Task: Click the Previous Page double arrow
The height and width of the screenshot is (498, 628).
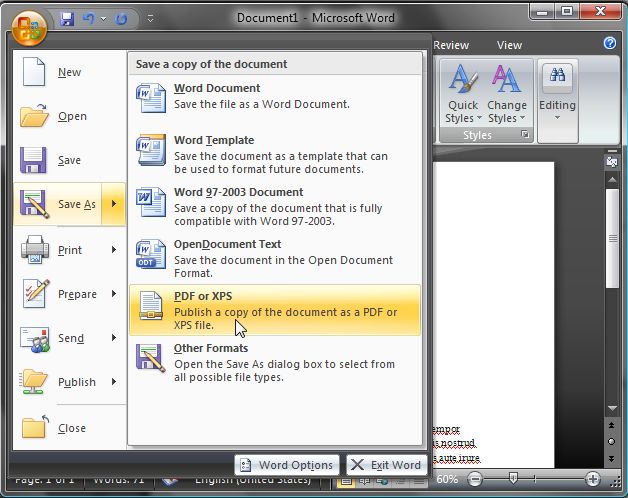Action: [x=611, y=425]
